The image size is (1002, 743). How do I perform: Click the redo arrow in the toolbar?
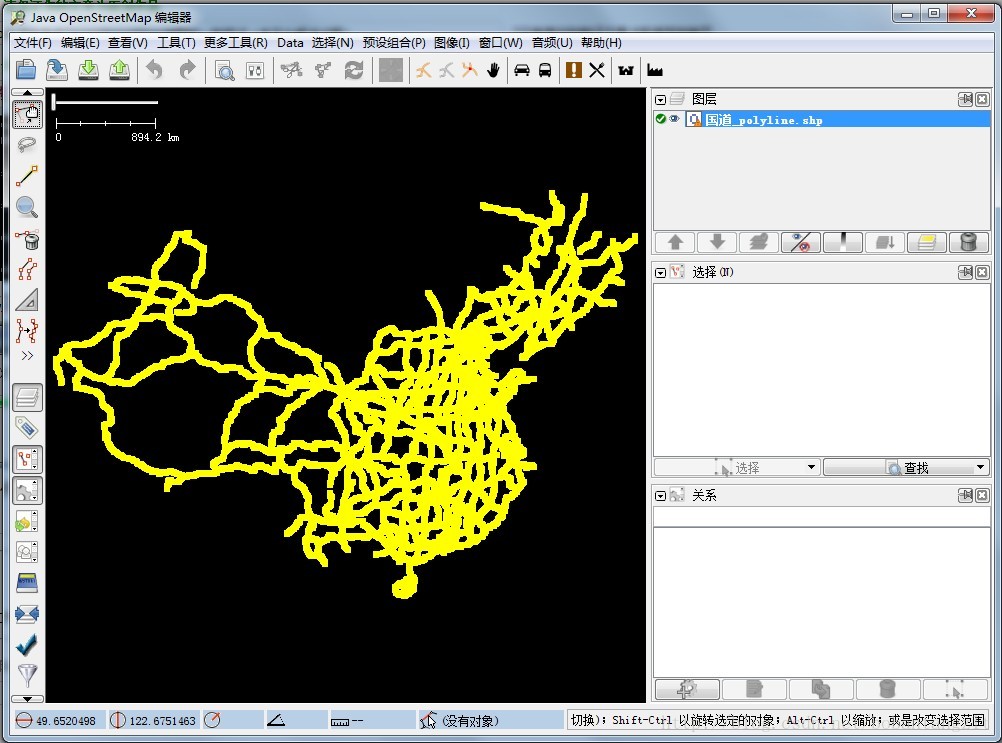[x=187, y=70]
